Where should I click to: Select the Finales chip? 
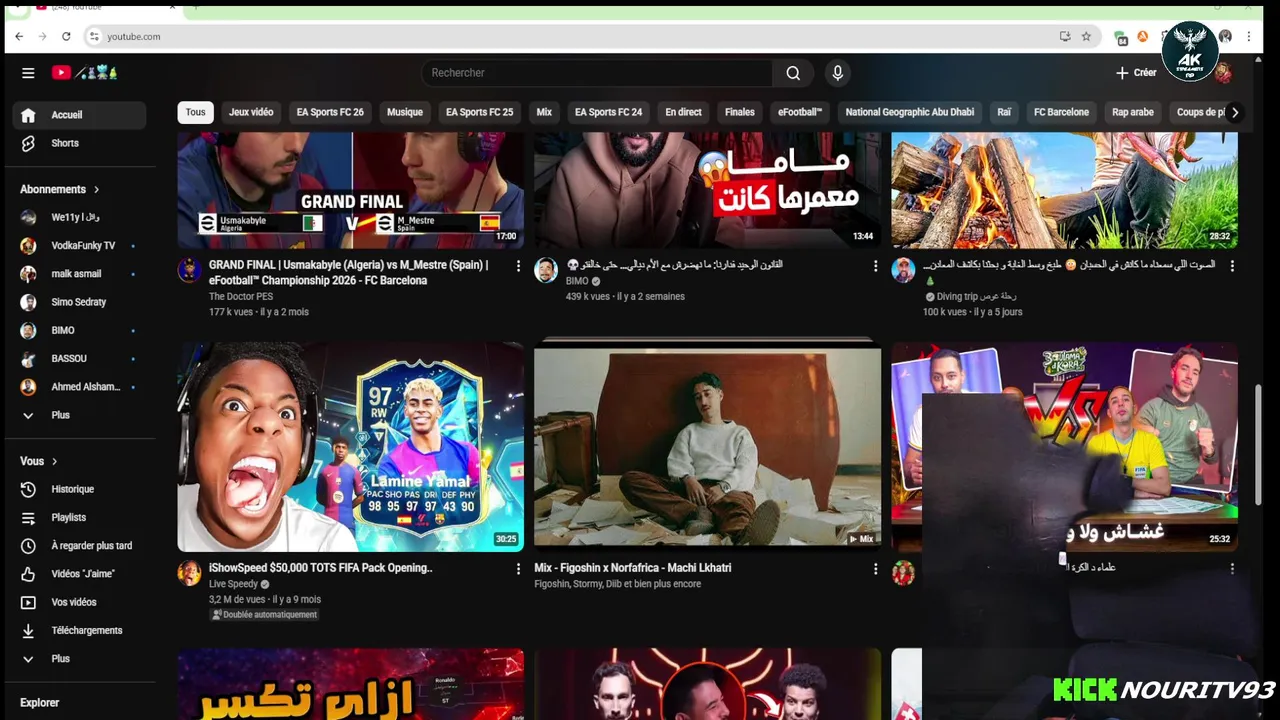740,112
